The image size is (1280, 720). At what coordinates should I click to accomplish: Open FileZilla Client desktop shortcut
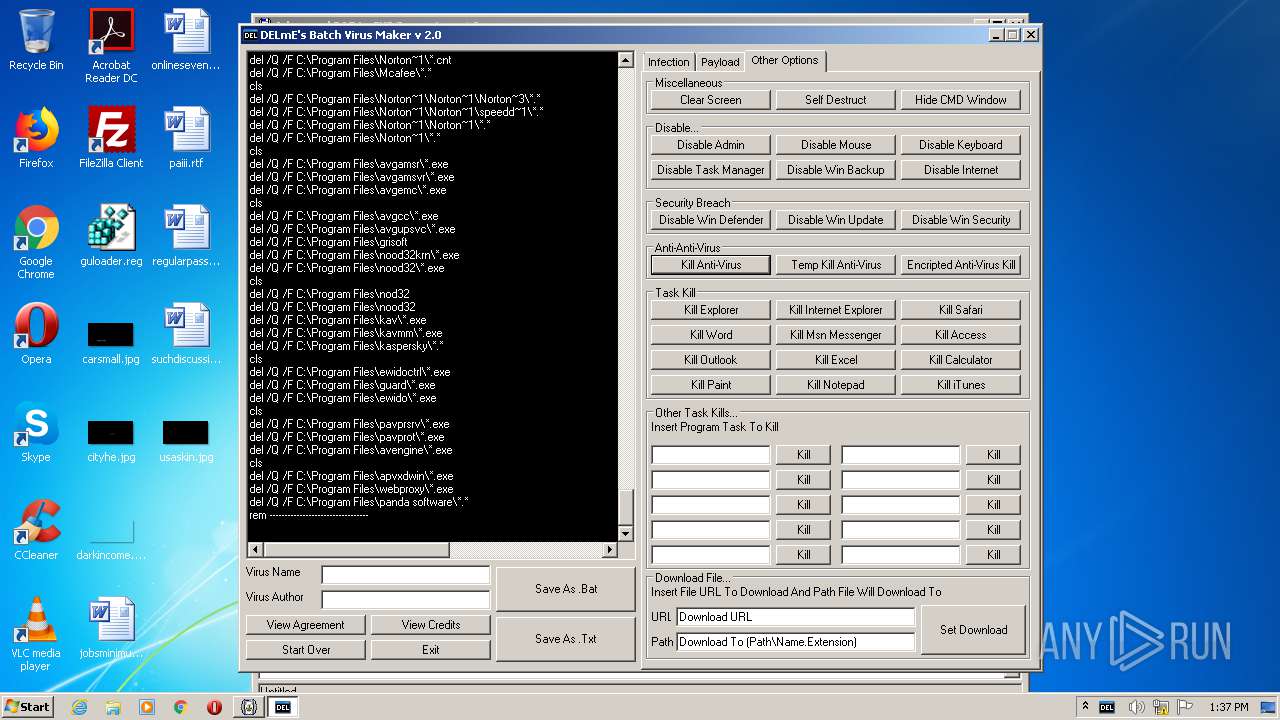tap(111, 138)
